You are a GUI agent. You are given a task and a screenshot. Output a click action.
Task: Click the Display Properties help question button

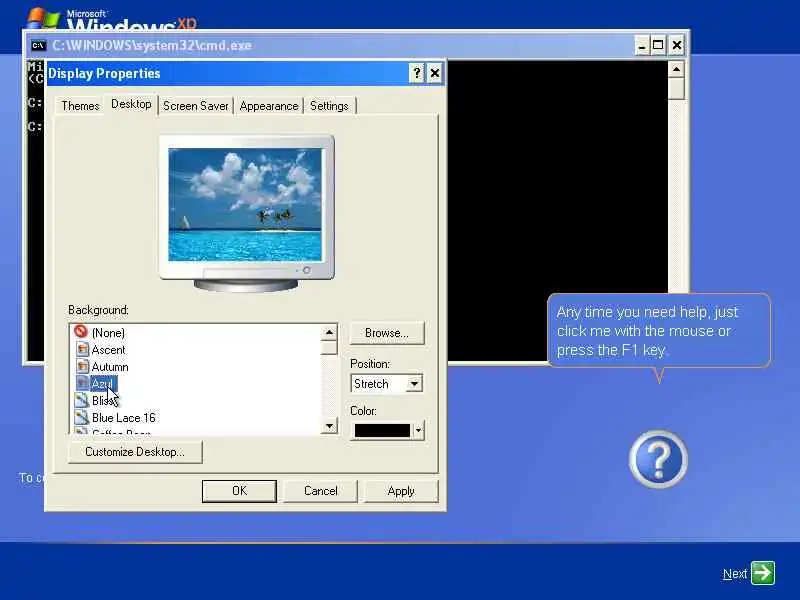tap(417, 73)
